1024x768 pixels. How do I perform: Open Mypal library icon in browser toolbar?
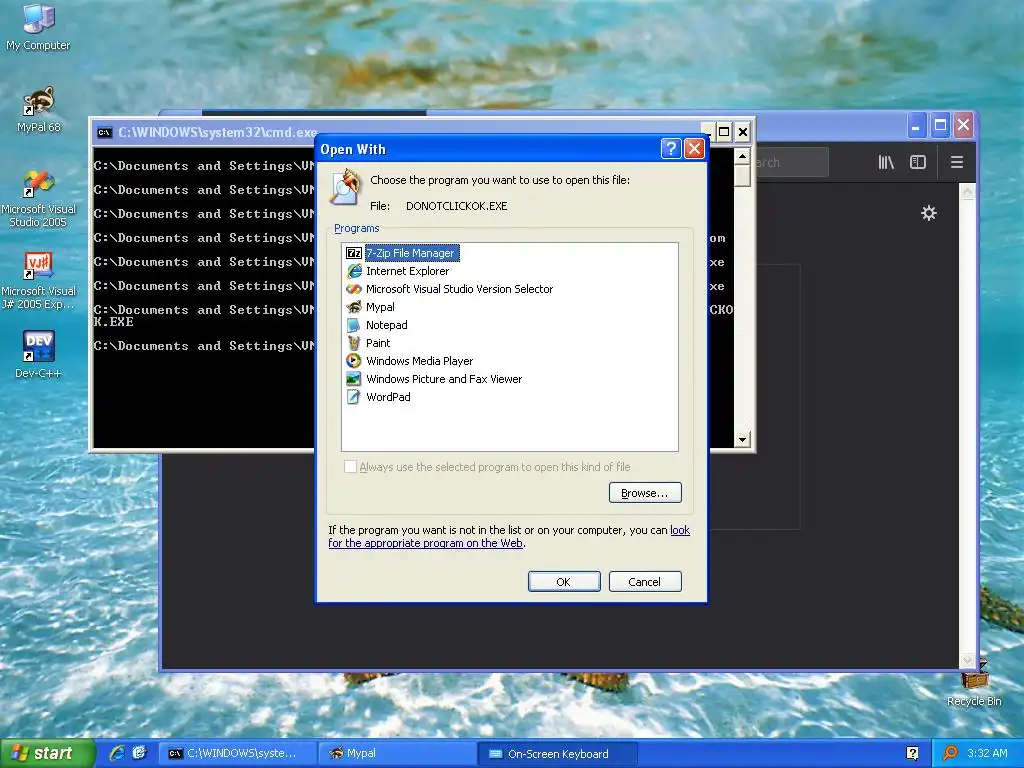point(886,162)
